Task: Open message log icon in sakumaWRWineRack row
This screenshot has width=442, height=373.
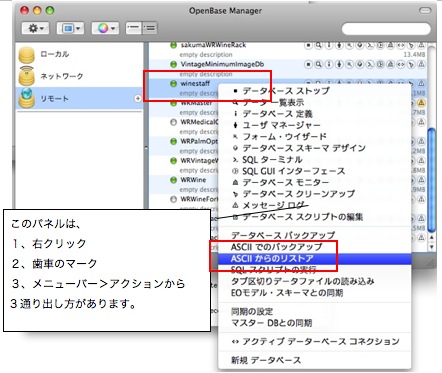Action: point(421,45)
